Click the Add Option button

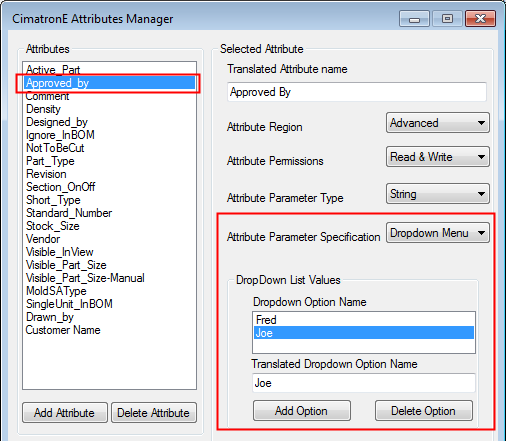(x=302, y=411)
